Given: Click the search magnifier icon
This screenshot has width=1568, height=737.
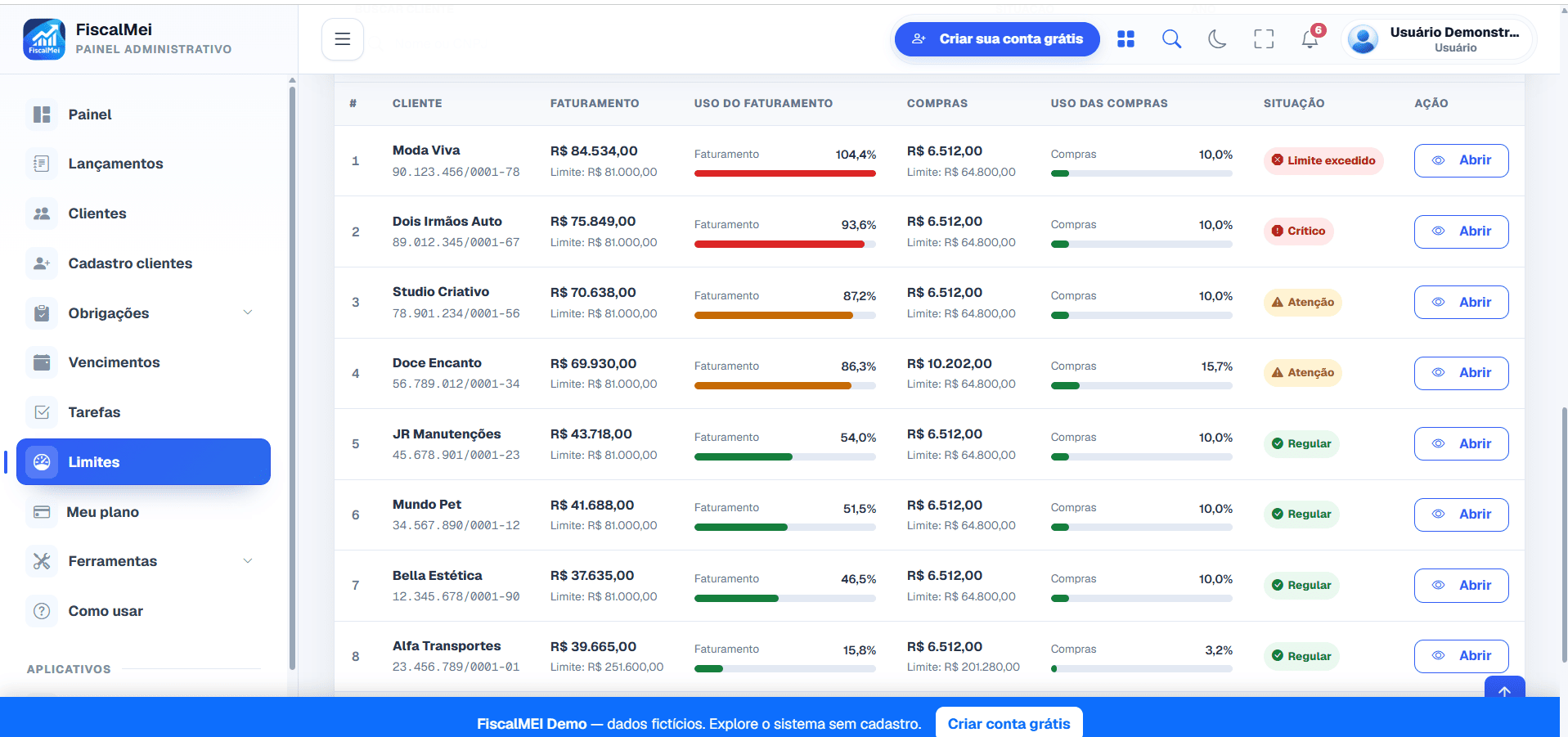Looking at the screenshot, I should 1171,39.
